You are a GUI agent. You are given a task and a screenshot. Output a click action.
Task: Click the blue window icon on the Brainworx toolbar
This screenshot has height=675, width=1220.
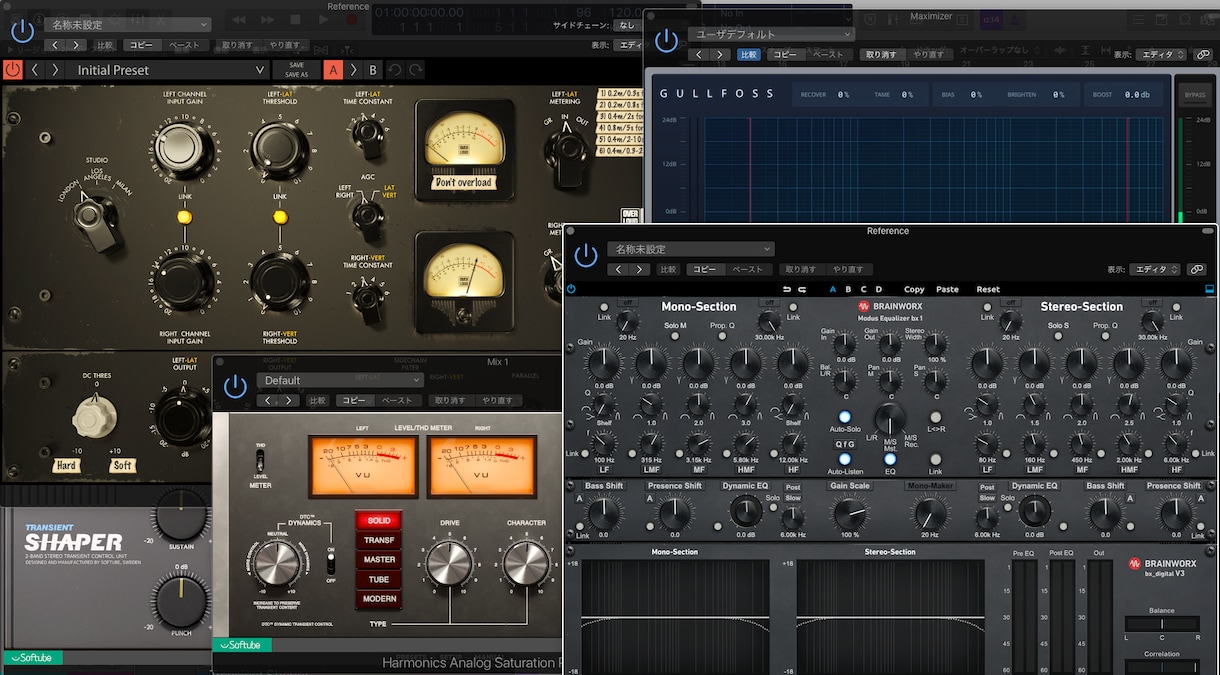[x=1209, y=289]
